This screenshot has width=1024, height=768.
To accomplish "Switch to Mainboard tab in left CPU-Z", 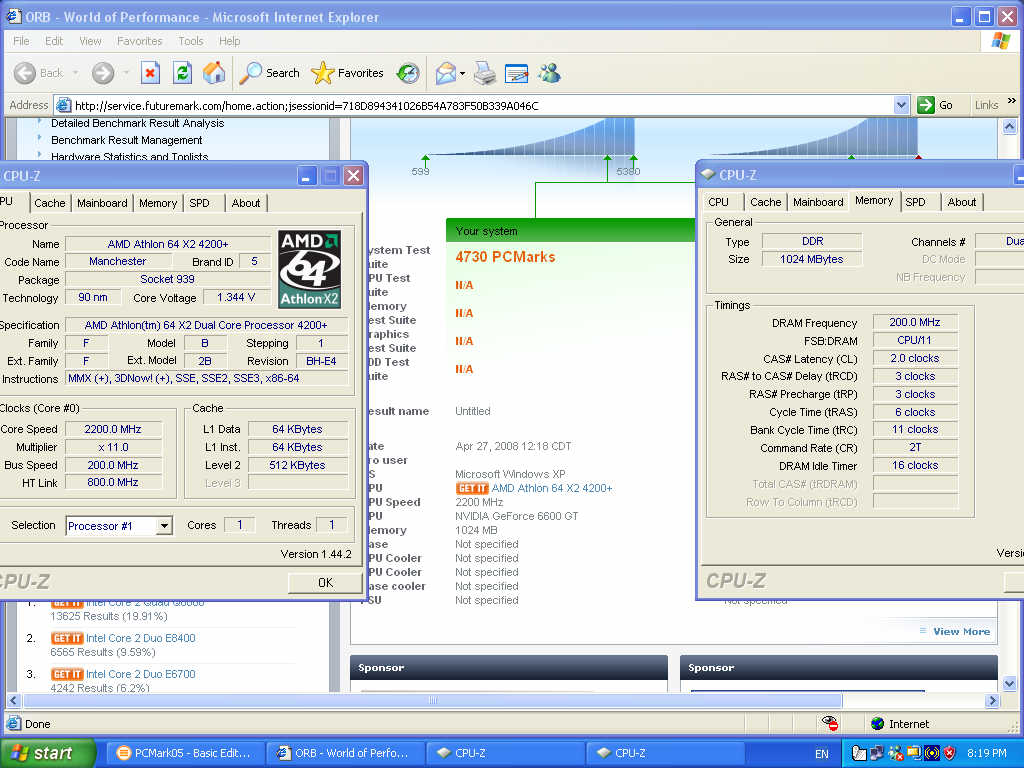I will (x=102, y=203).
